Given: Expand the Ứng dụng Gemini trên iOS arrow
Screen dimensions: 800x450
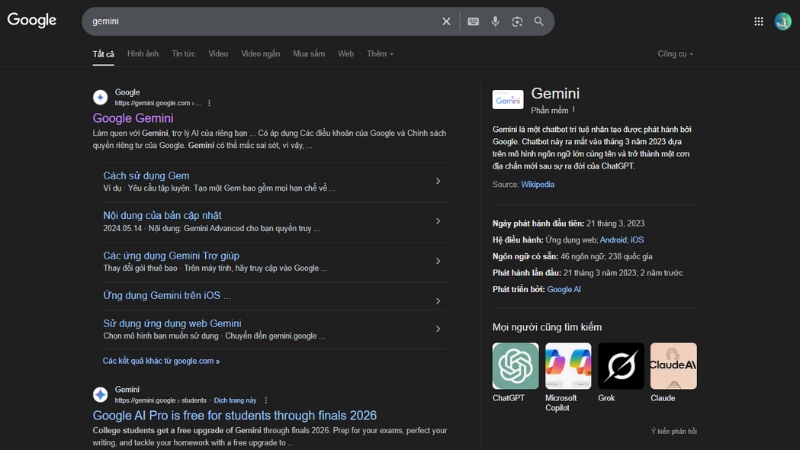Looking at the screenshot, I should coord(438,295).
